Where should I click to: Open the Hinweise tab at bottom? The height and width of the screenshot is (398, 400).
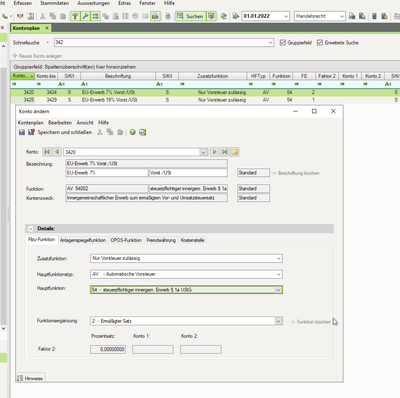click(30, 378)
